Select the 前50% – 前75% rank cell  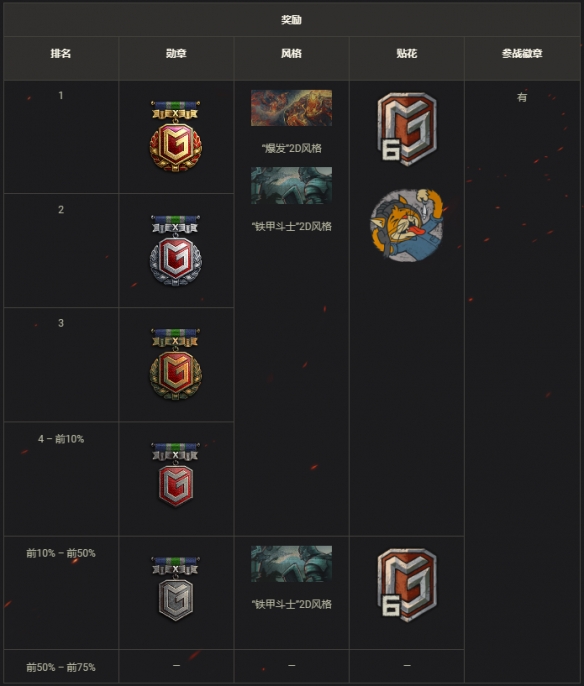pyautogui.click(x=61, y=667)
